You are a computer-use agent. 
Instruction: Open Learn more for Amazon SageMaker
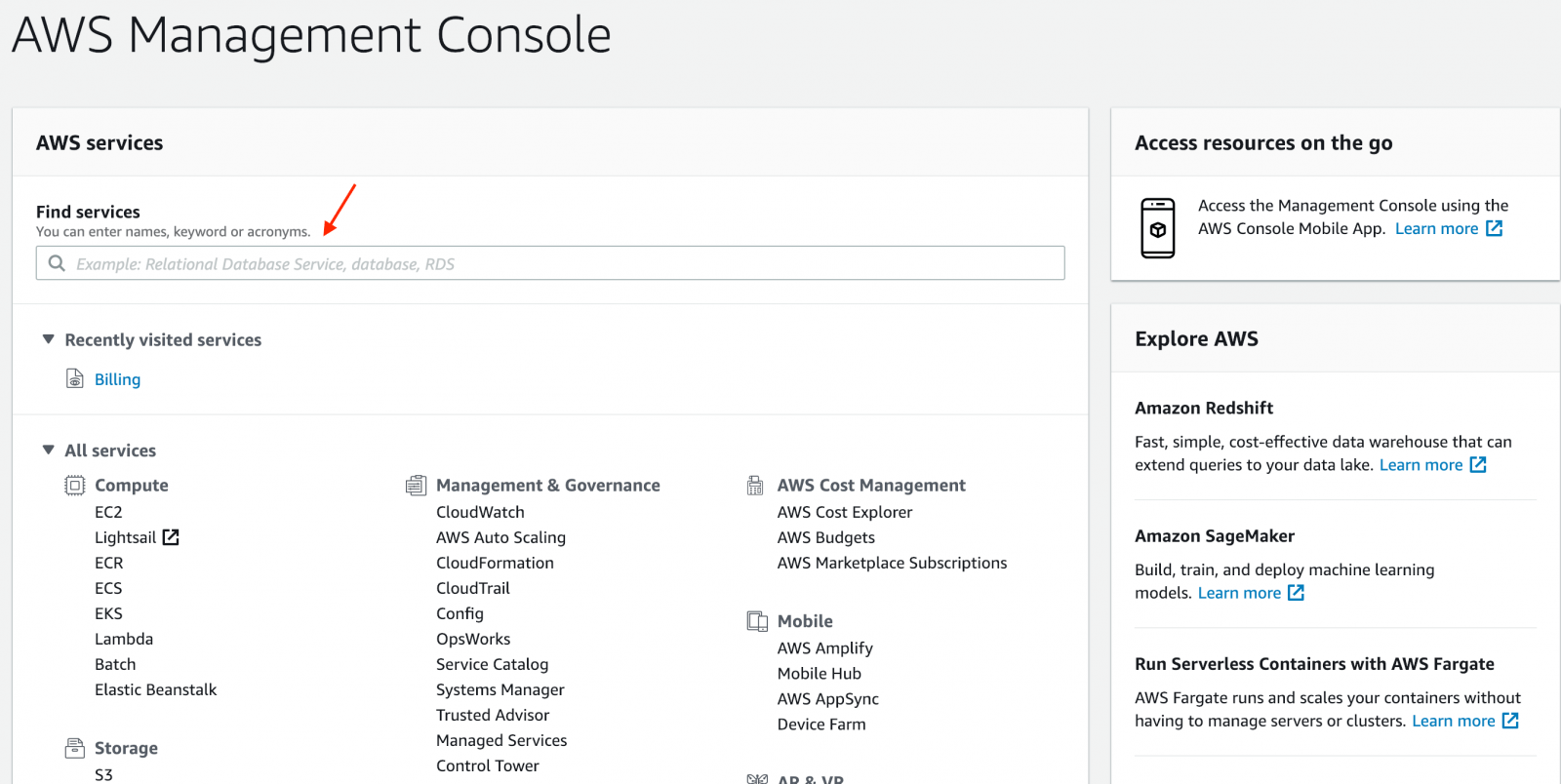click(1239, 592)
